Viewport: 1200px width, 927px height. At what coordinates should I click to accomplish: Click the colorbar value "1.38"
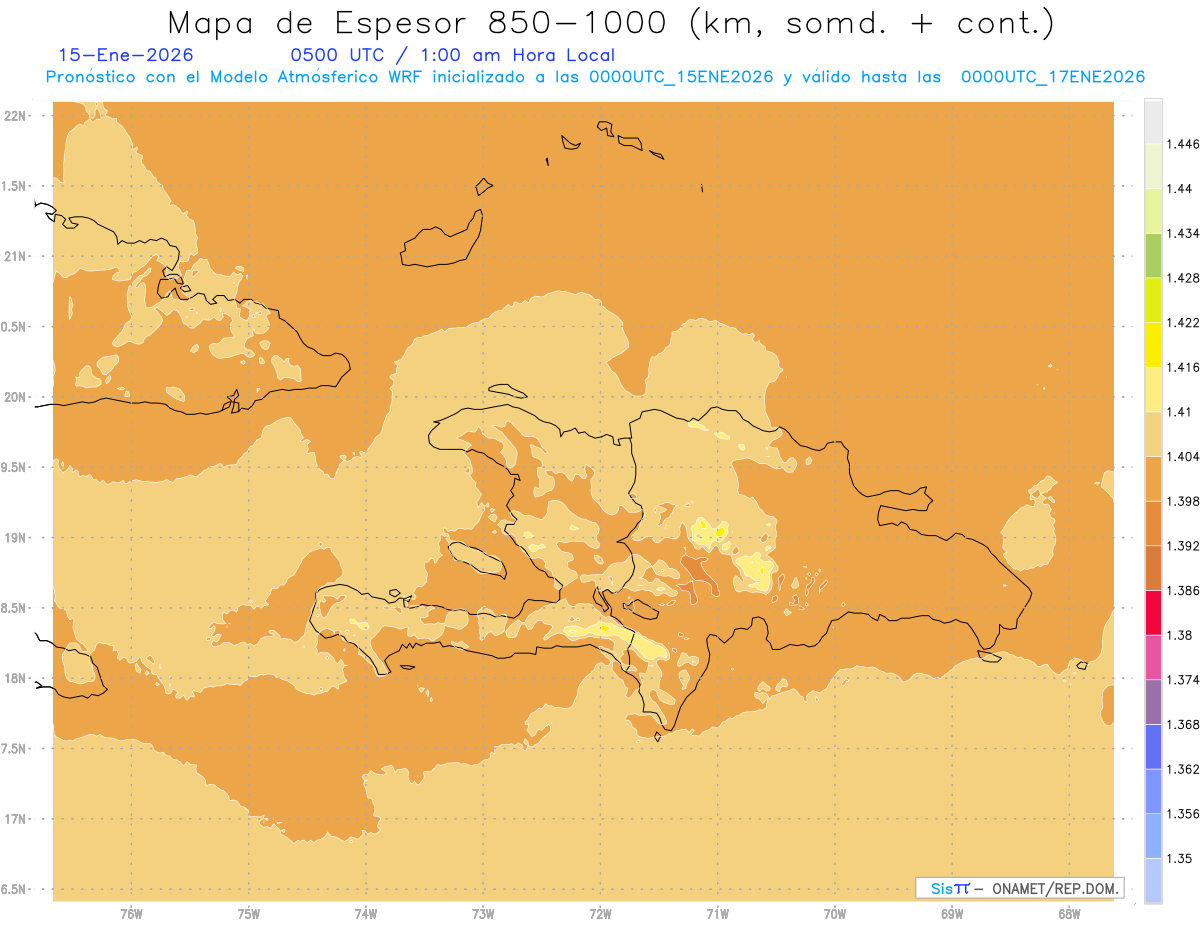click(1177, 635)
